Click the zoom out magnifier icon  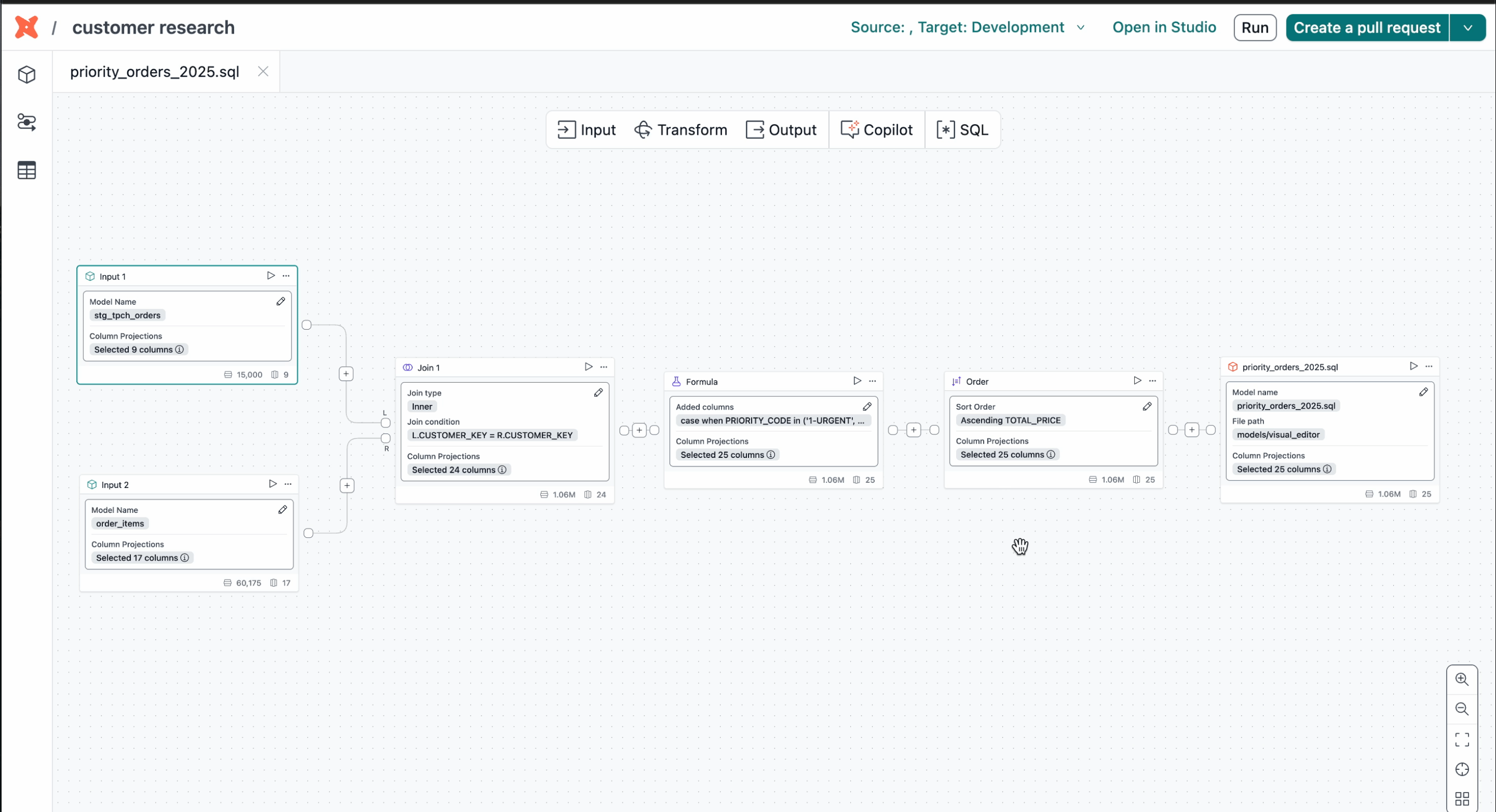click(1462, 709)
